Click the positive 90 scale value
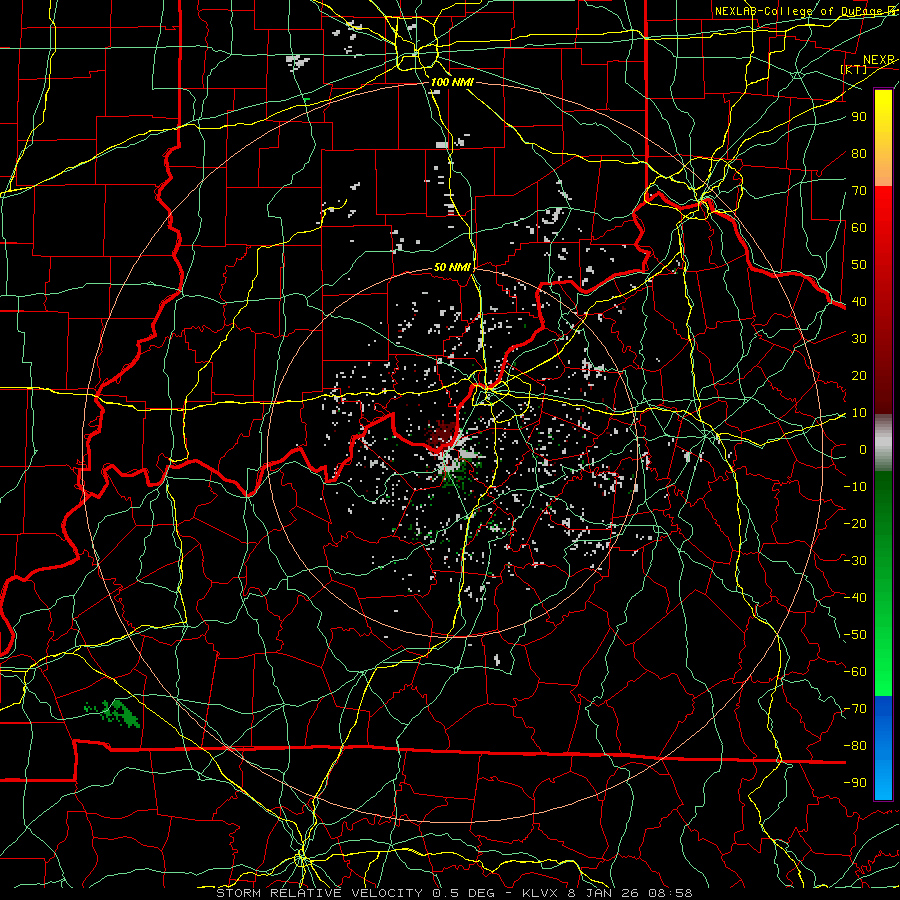The height and width of the screenshot is (900, 900). (859, 117)
